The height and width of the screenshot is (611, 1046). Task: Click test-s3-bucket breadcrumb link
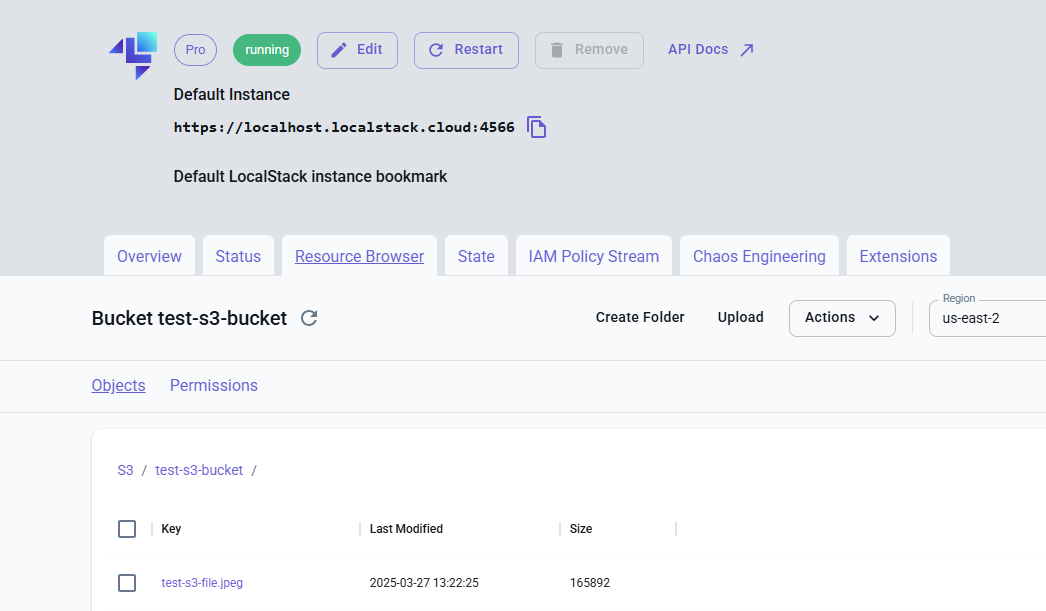[199, 470]
